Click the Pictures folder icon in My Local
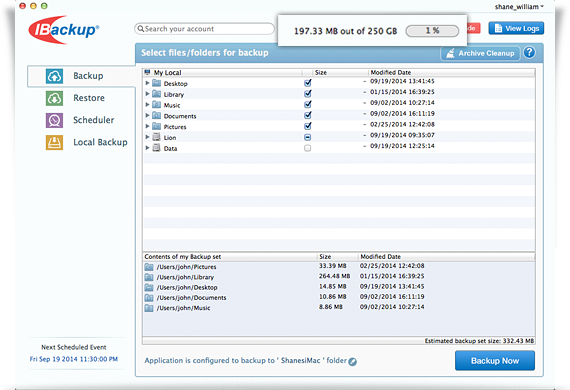This screenshot has height=390, width=570. (x=156, y=126)
